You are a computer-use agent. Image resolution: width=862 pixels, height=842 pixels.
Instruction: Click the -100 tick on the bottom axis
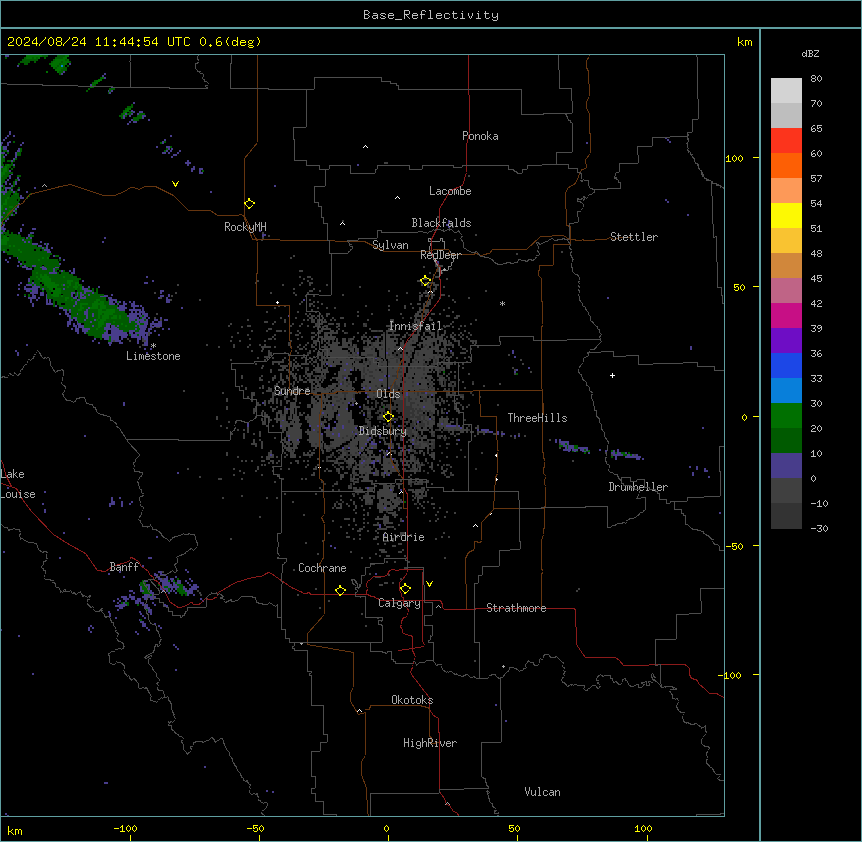click(x=125, y=828)
